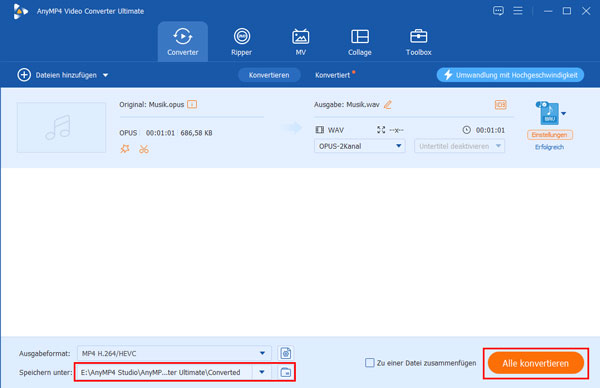Select the music note thumbnail of Musik.opus
The width and height of the screenshot is (600, 388).
coord(61,127)
